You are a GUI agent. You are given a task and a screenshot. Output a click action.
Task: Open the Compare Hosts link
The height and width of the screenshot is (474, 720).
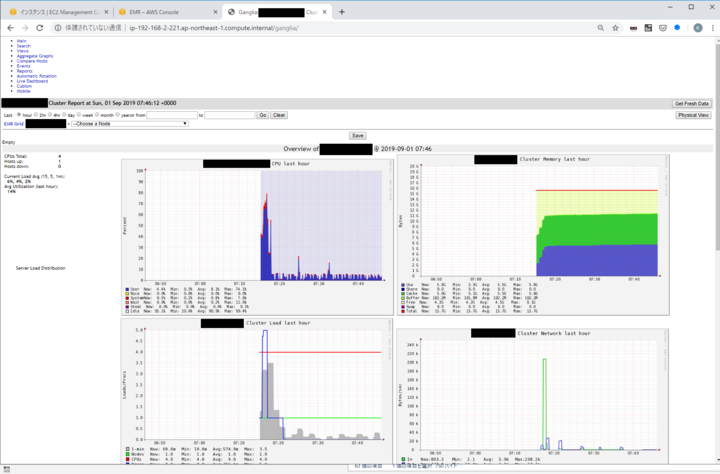click(x=32, y=61)
